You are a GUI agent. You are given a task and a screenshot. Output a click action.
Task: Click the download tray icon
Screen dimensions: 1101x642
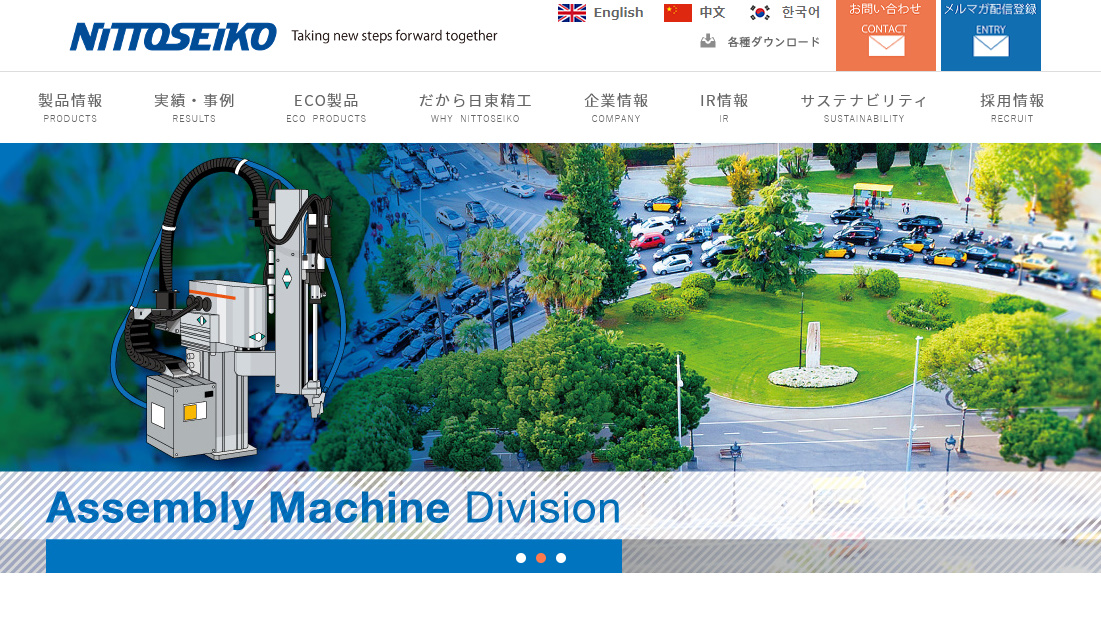tap(708, 41)
